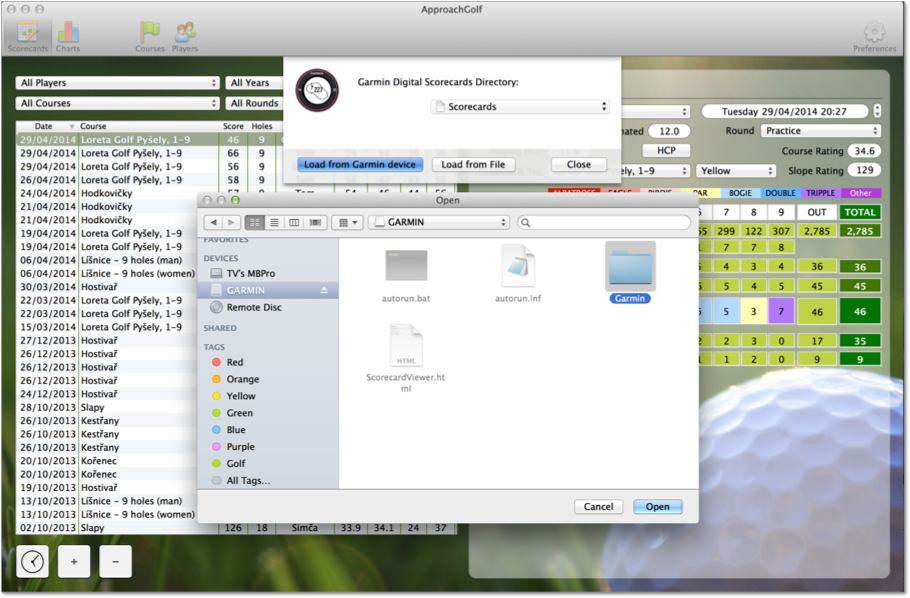The width and height of the screenshot is (910, 598).
Task: Switch Open dialog to list view
Action: (x=274, y=222)
